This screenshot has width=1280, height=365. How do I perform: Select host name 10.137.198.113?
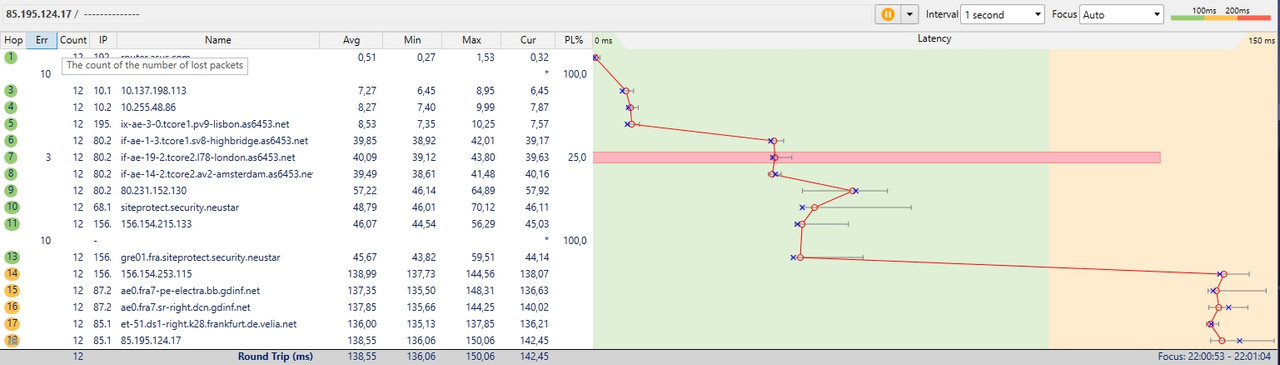pyautogui.click(x=153, y=91)
